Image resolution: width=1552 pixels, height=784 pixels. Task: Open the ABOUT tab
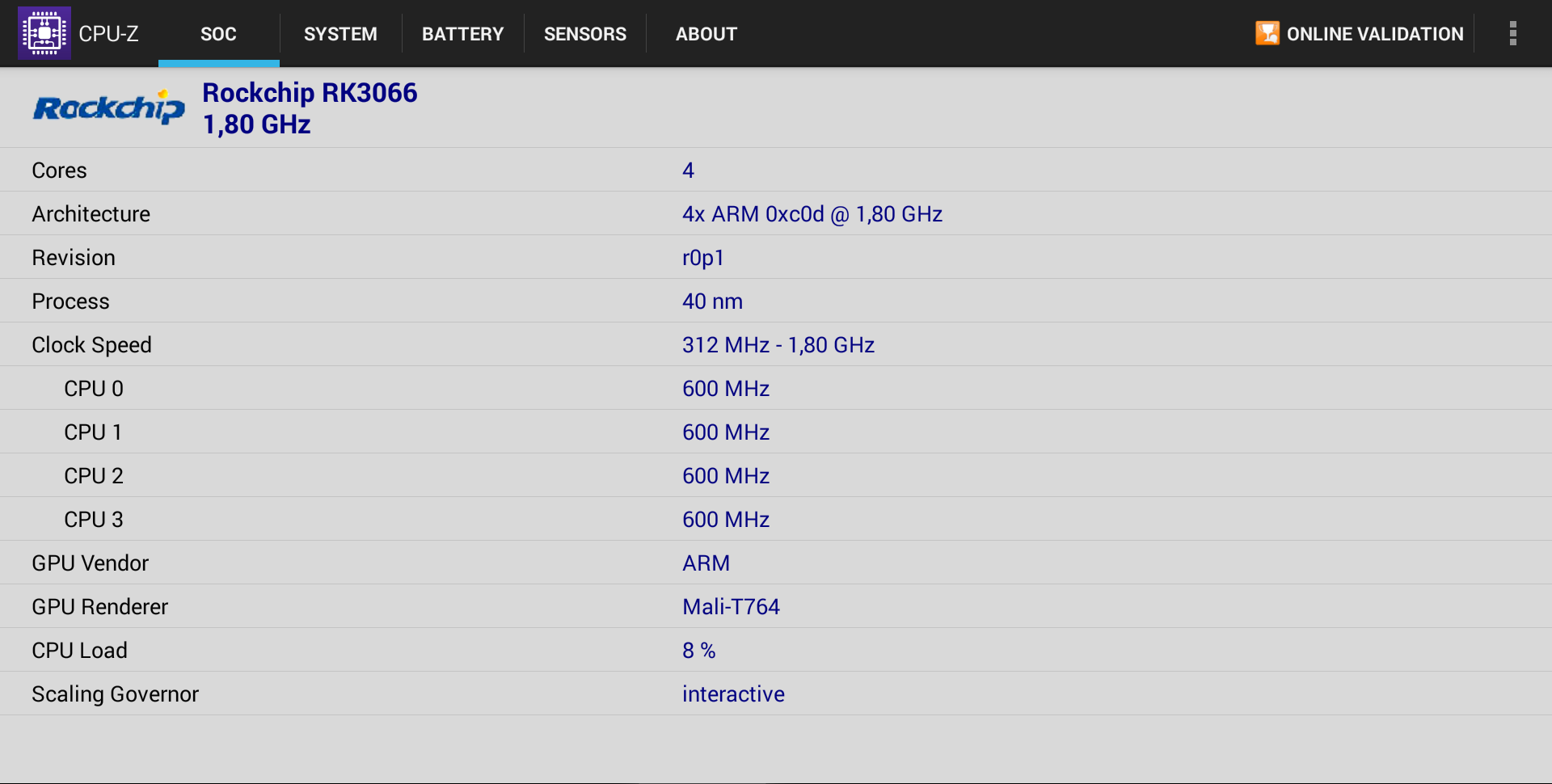(x=706, y=34)
